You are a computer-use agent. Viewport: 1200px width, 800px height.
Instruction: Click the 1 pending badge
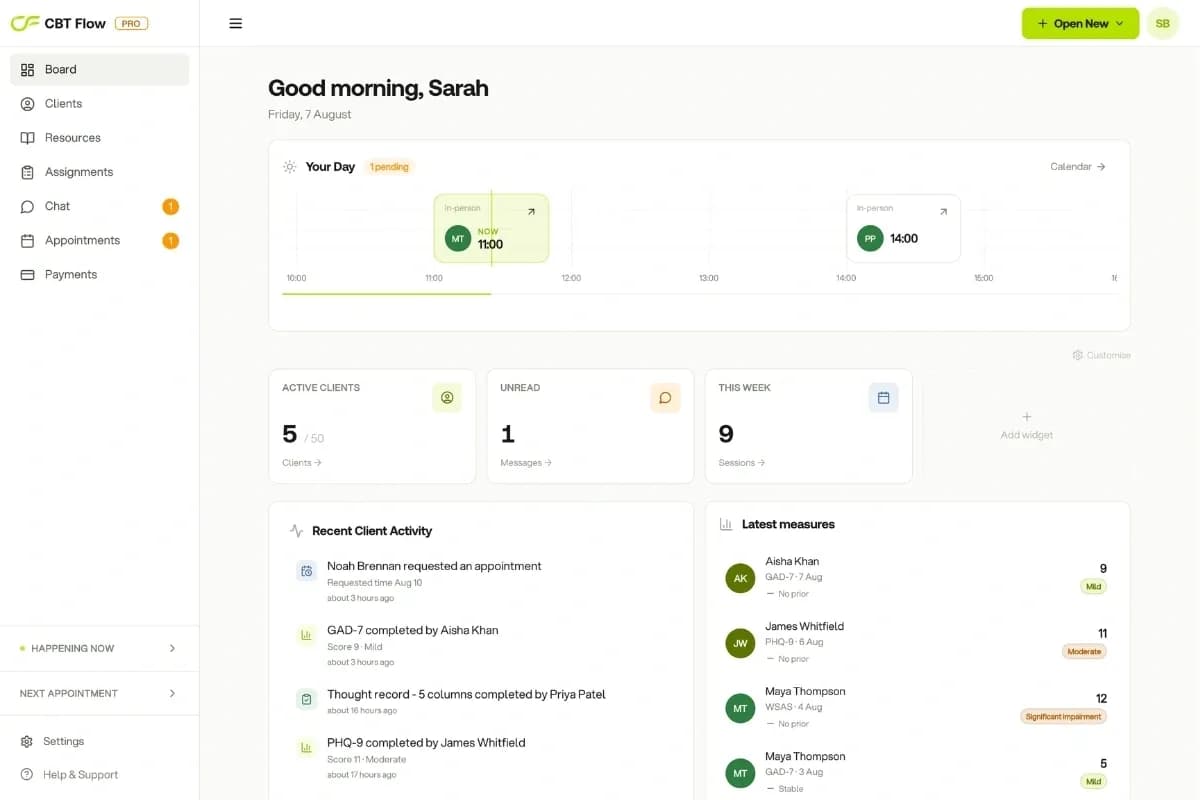coord(389,167)
